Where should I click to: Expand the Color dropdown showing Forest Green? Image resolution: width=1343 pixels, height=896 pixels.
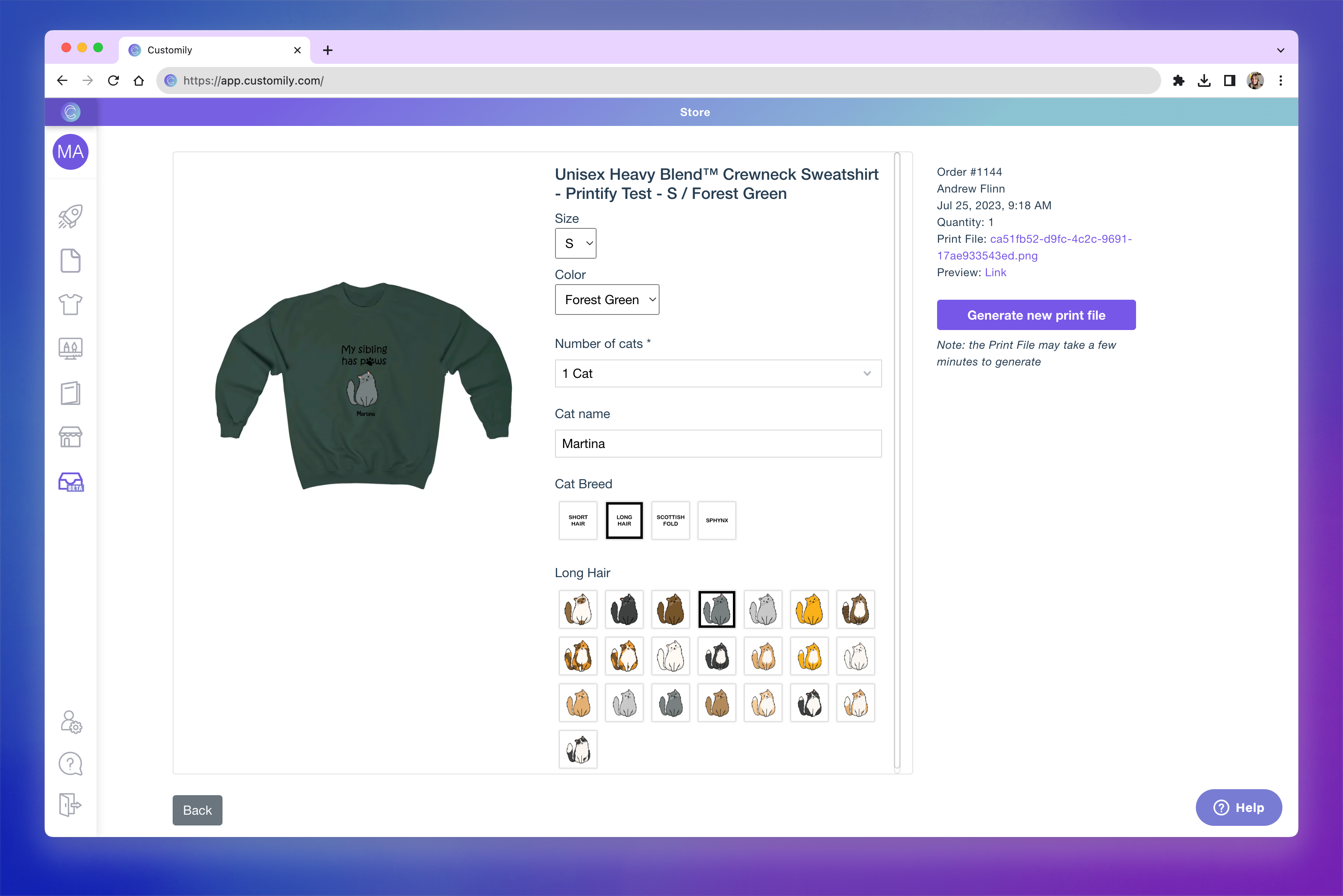[607, 299]
